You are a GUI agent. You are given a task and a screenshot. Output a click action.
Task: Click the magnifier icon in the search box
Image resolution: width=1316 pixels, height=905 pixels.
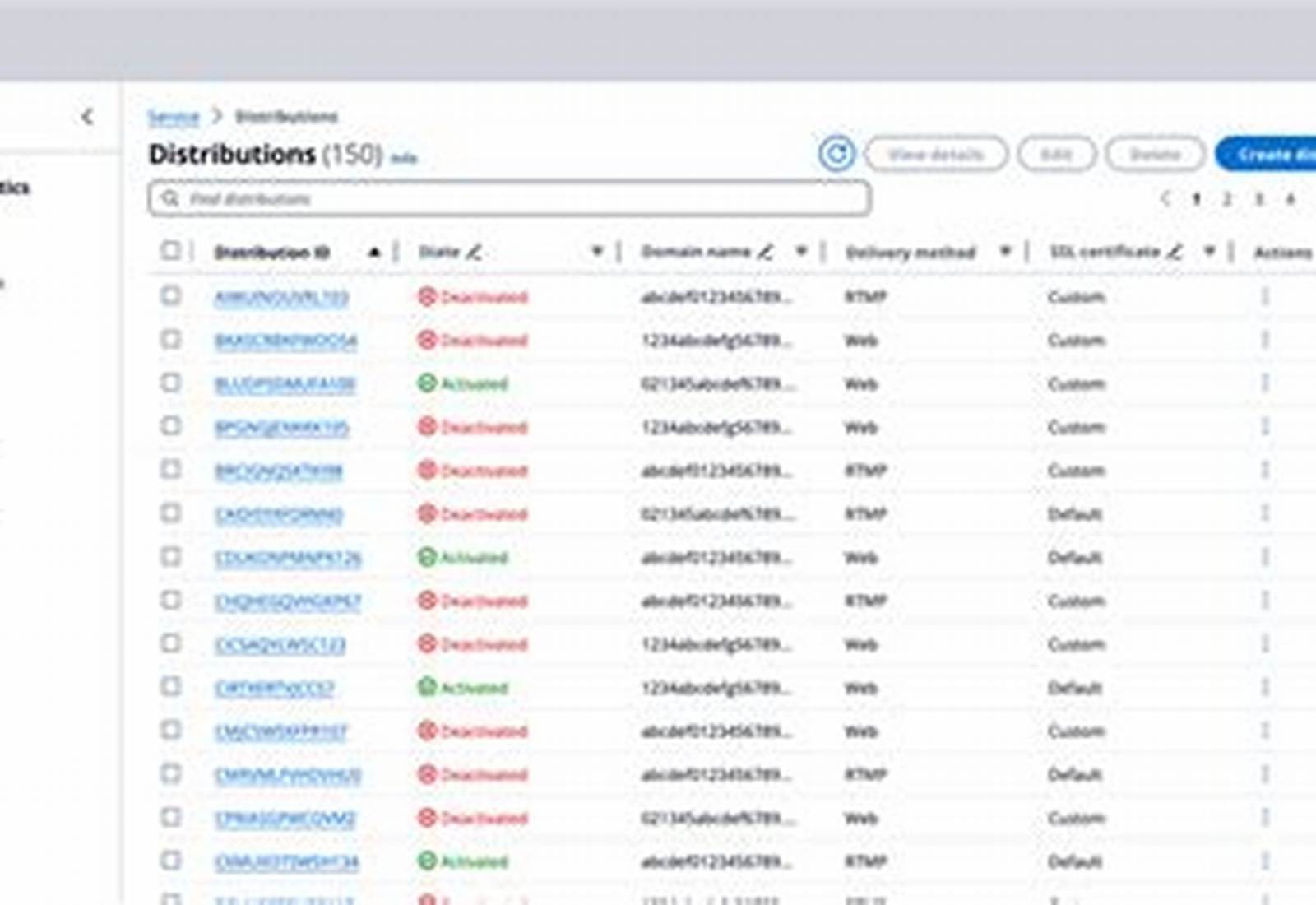coord(170,198)
